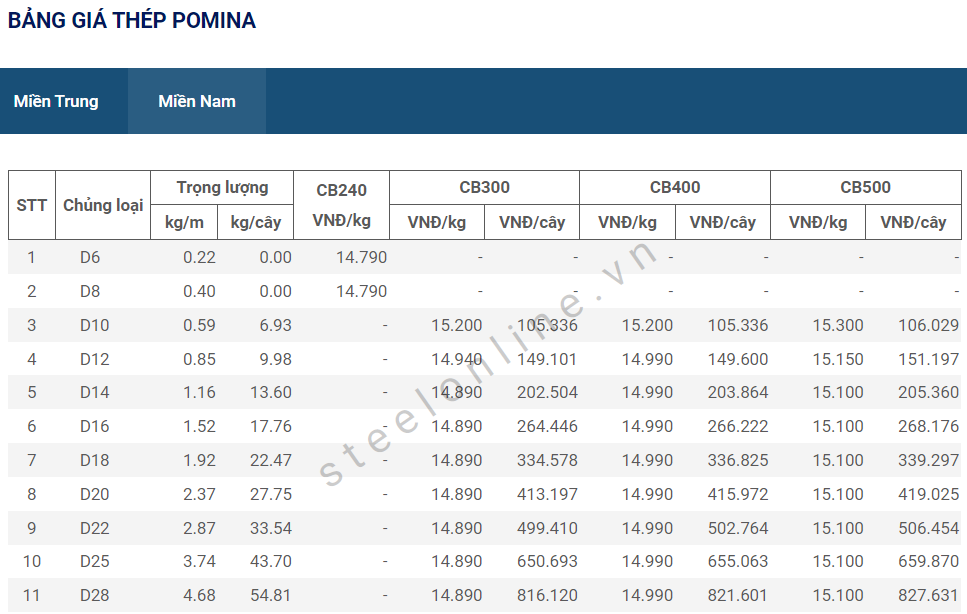Select the Chủng loại column header

103,205
